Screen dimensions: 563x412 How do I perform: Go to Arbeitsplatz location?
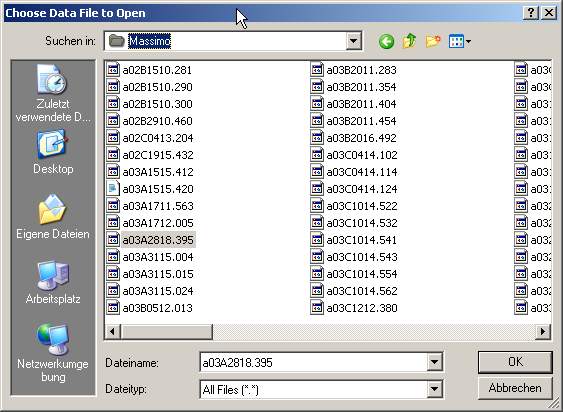[x=53, y=283]
